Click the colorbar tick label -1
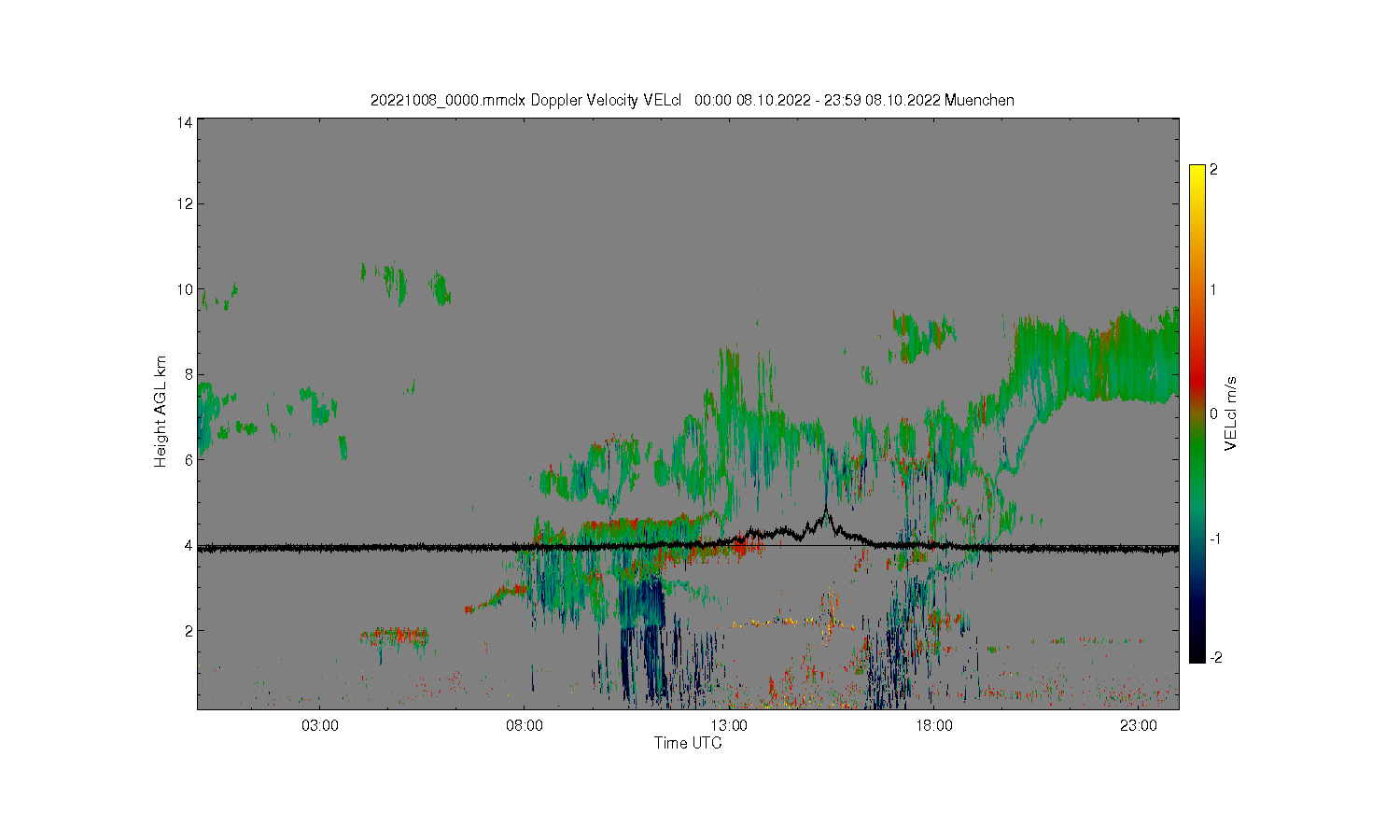Screen dimensions: 1400x840 (x=1214, y=539)
